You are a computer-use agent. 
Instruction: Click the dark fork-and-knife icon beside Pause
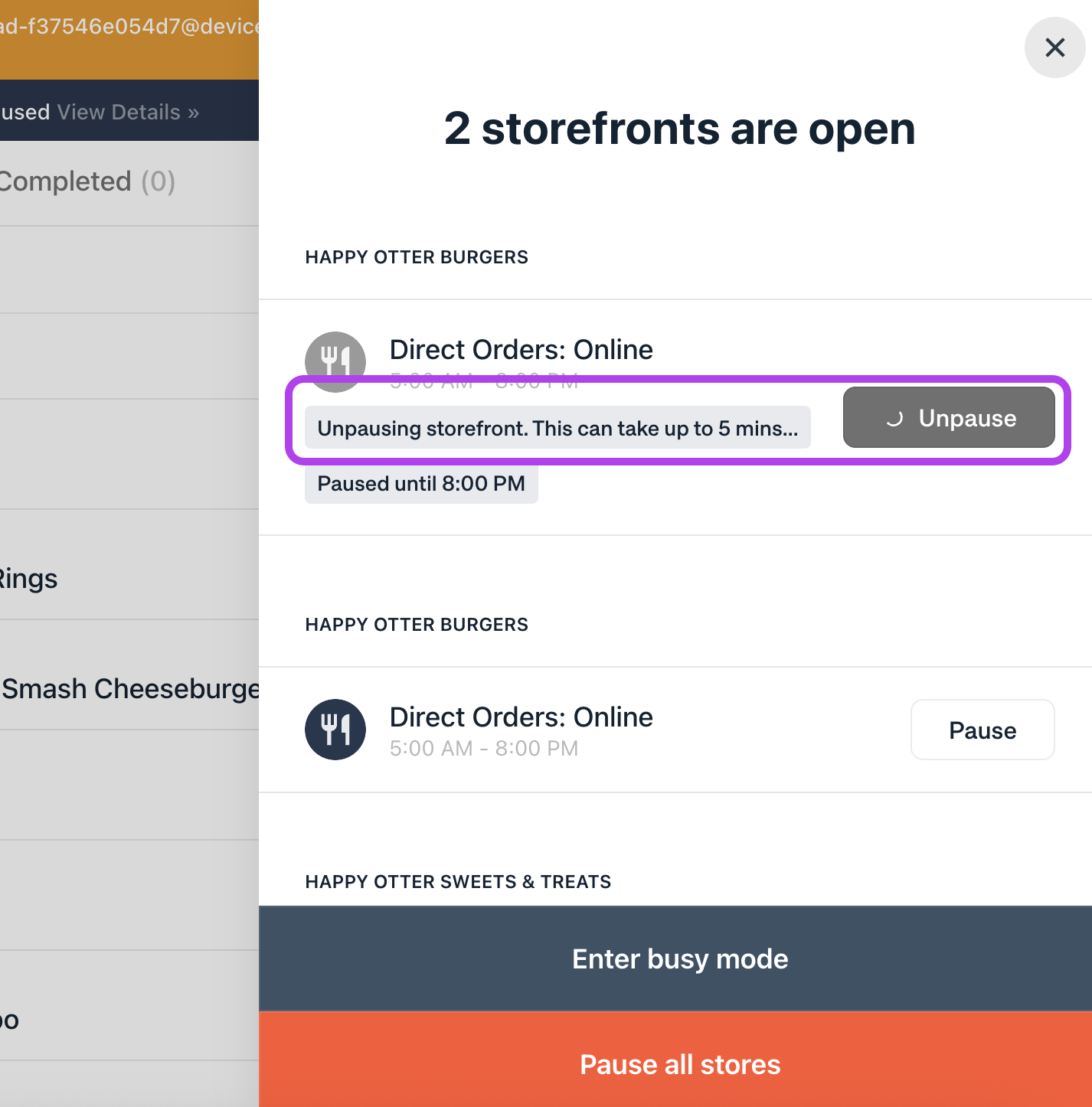[x=335, y=730]
